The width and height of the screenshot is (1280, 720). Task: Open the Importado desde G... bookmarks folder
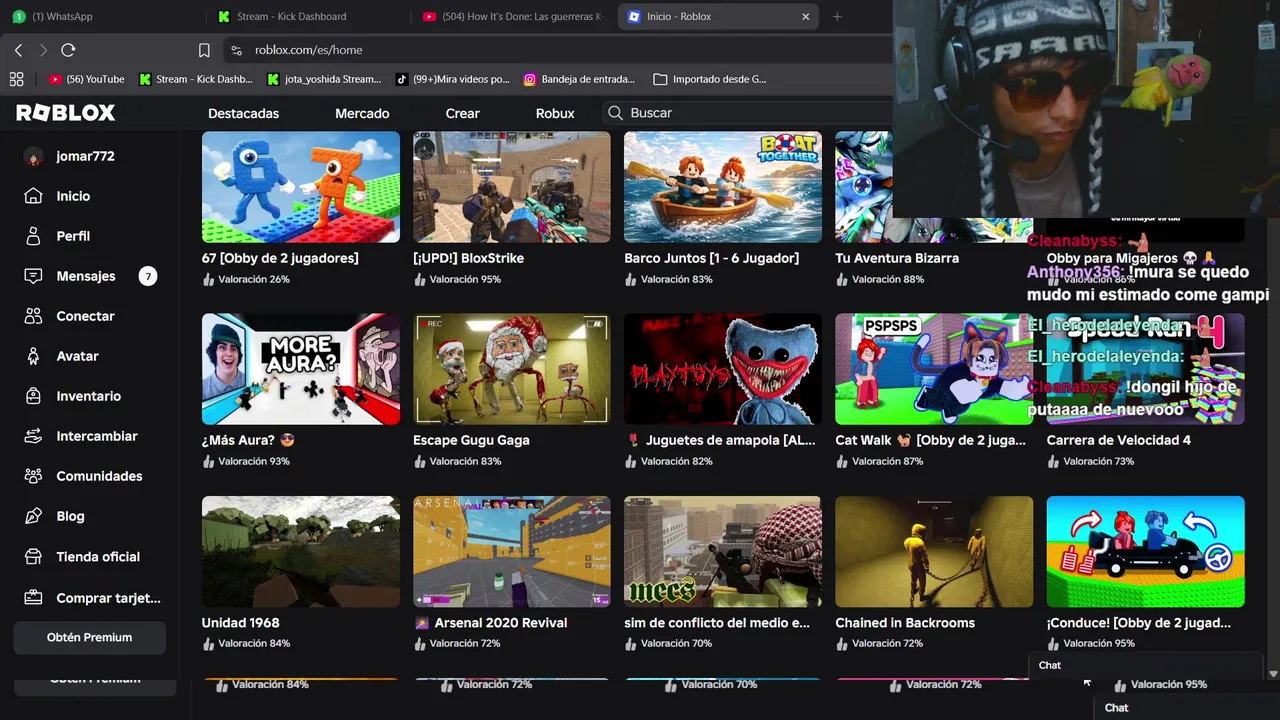709,79
